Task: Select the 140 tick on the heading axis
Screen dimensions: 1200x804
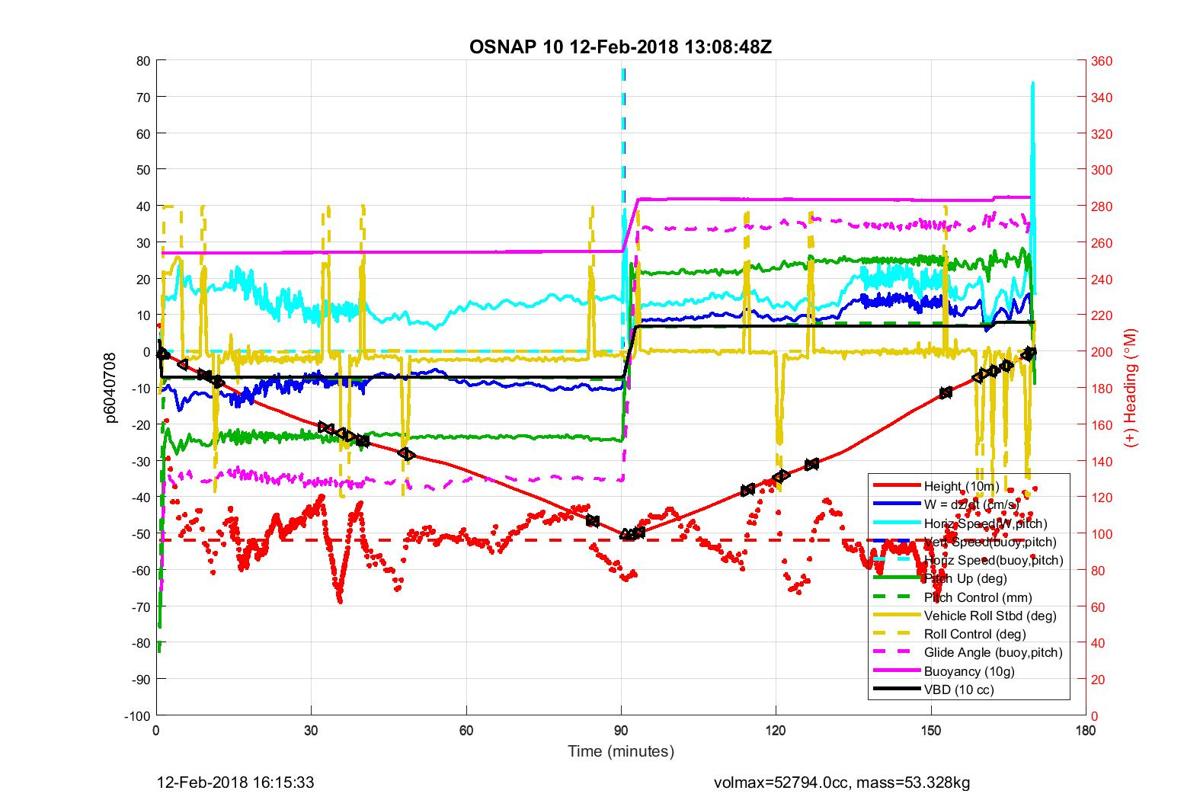Action: click(x=1102, y=461)
